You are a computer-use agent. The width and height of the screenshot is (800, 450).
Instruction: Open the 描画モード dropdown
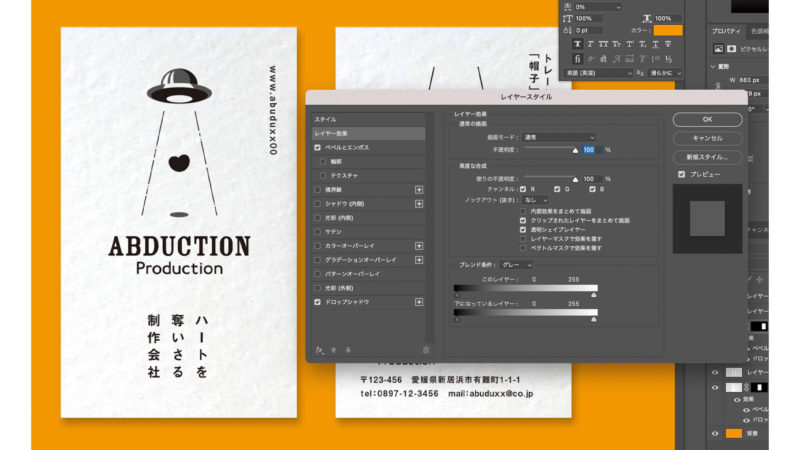pos(559,137)
